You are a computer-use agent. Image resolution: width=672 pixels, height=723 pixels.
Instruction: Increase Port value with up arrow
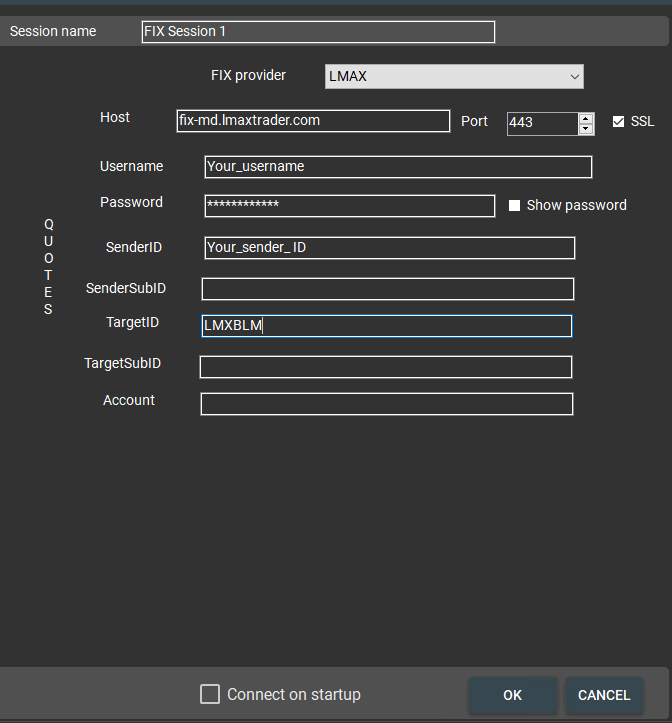click(x=586, y=118)
